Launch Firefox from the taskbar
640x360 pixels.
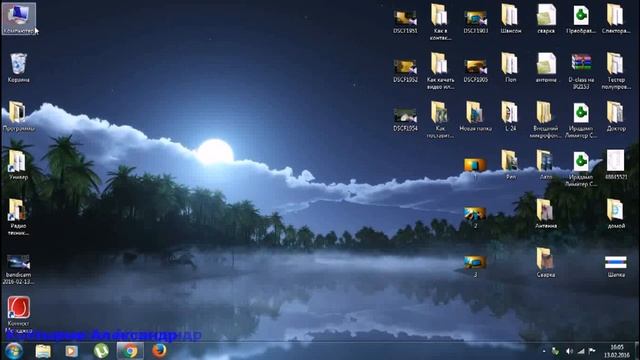click(160, 351)
